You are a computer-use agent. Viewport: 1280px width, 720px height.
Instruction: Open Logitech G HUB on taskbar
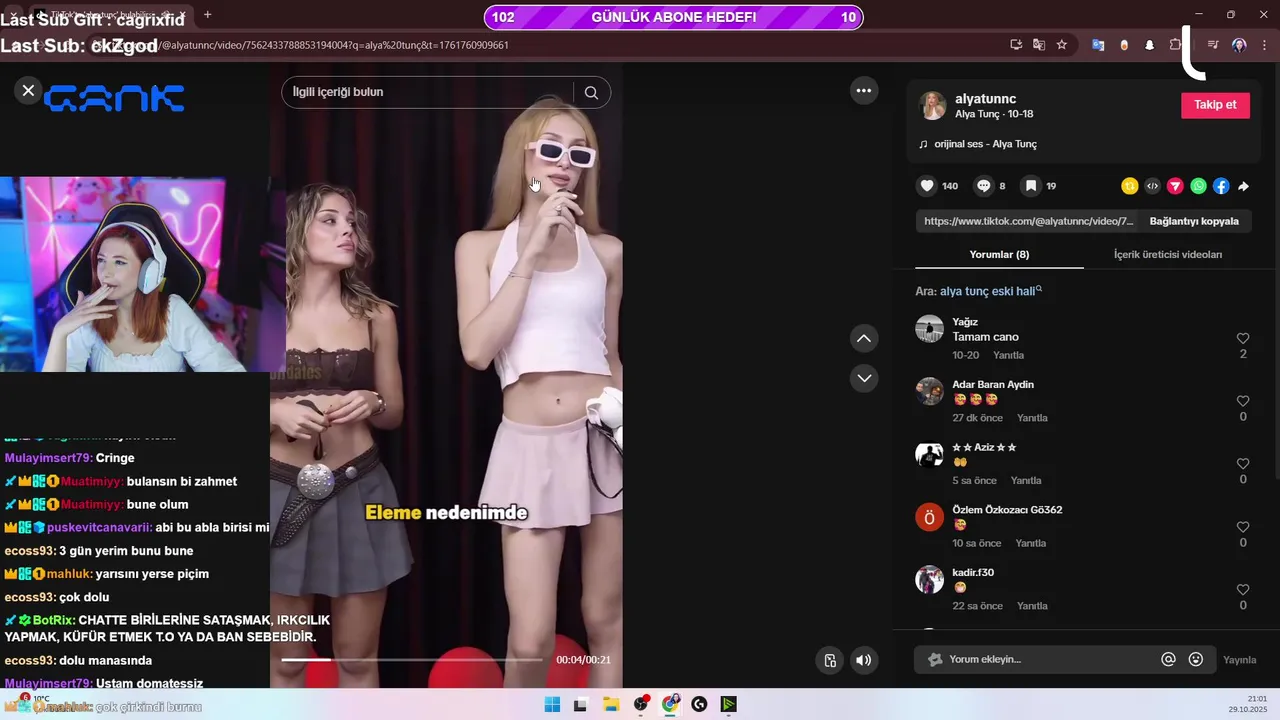[699, 704]
